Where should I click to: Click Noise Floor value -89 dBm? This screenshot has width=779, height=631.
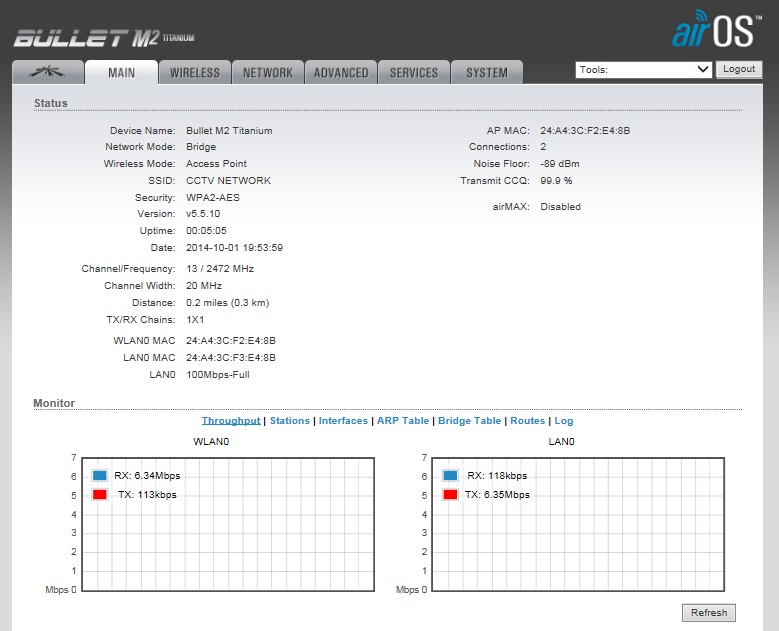(x=560, y=163)
